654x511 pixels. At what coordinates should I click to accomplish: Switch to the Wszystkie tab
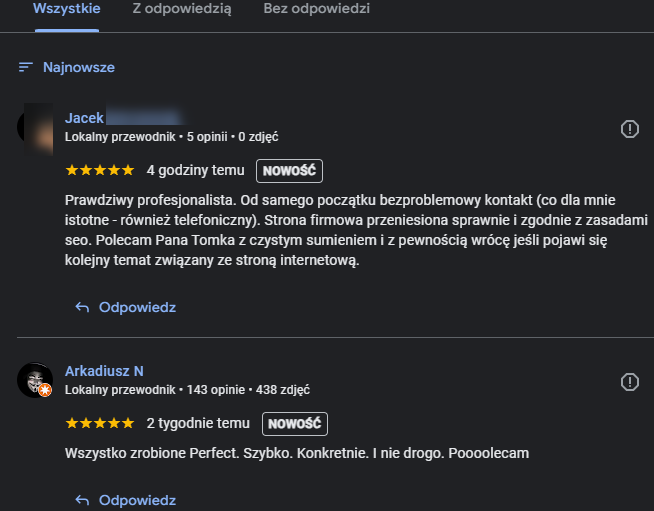pos(67,9)
